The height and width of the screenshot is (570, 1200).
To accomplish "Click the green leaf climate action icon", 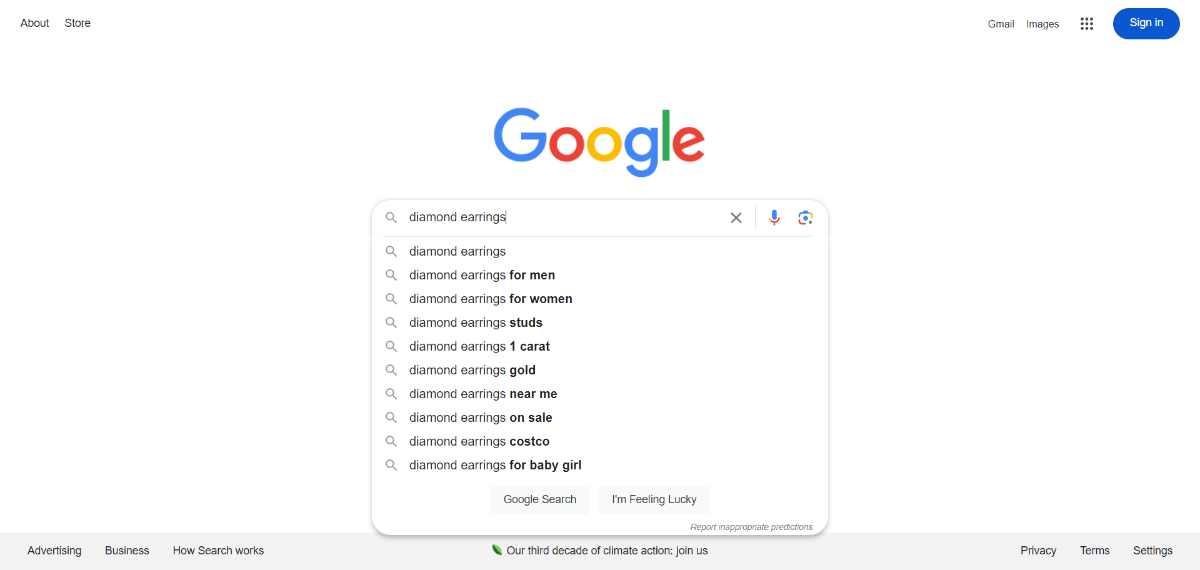I will (x=497, y=550).
